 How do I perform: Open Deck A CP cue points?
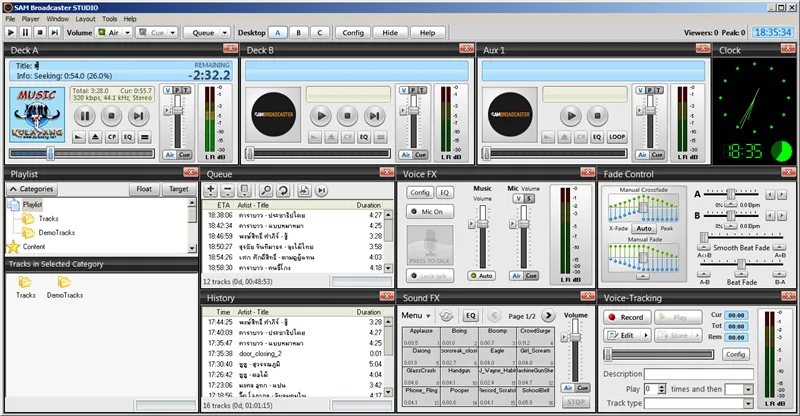[111, 137]
